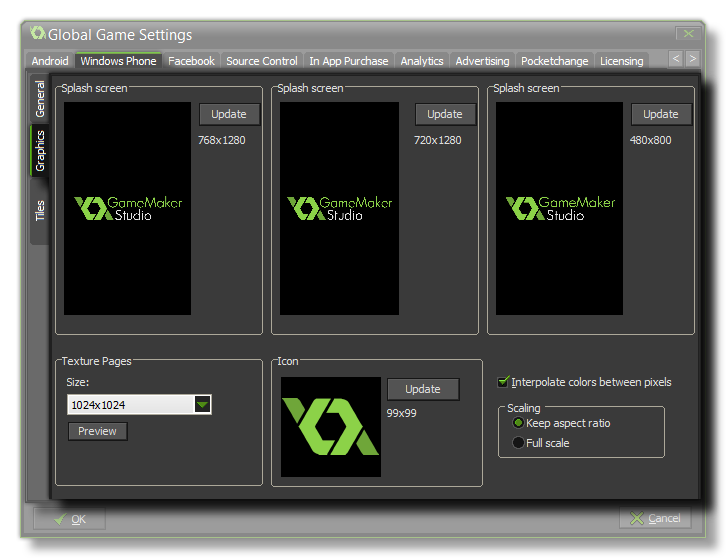The width and height of the screenshot is (726, 558).
Task: Confirm settings with the OK button
Action: (69, 518)
